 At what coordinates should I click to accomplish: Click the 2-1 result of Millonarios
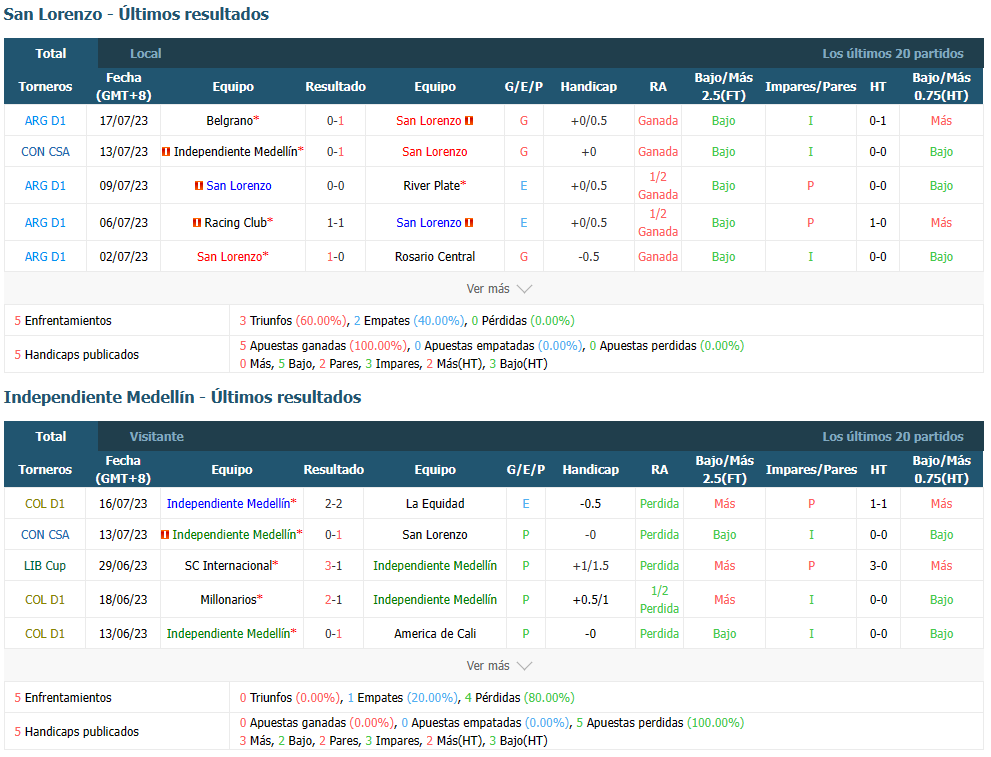(333, 600)
